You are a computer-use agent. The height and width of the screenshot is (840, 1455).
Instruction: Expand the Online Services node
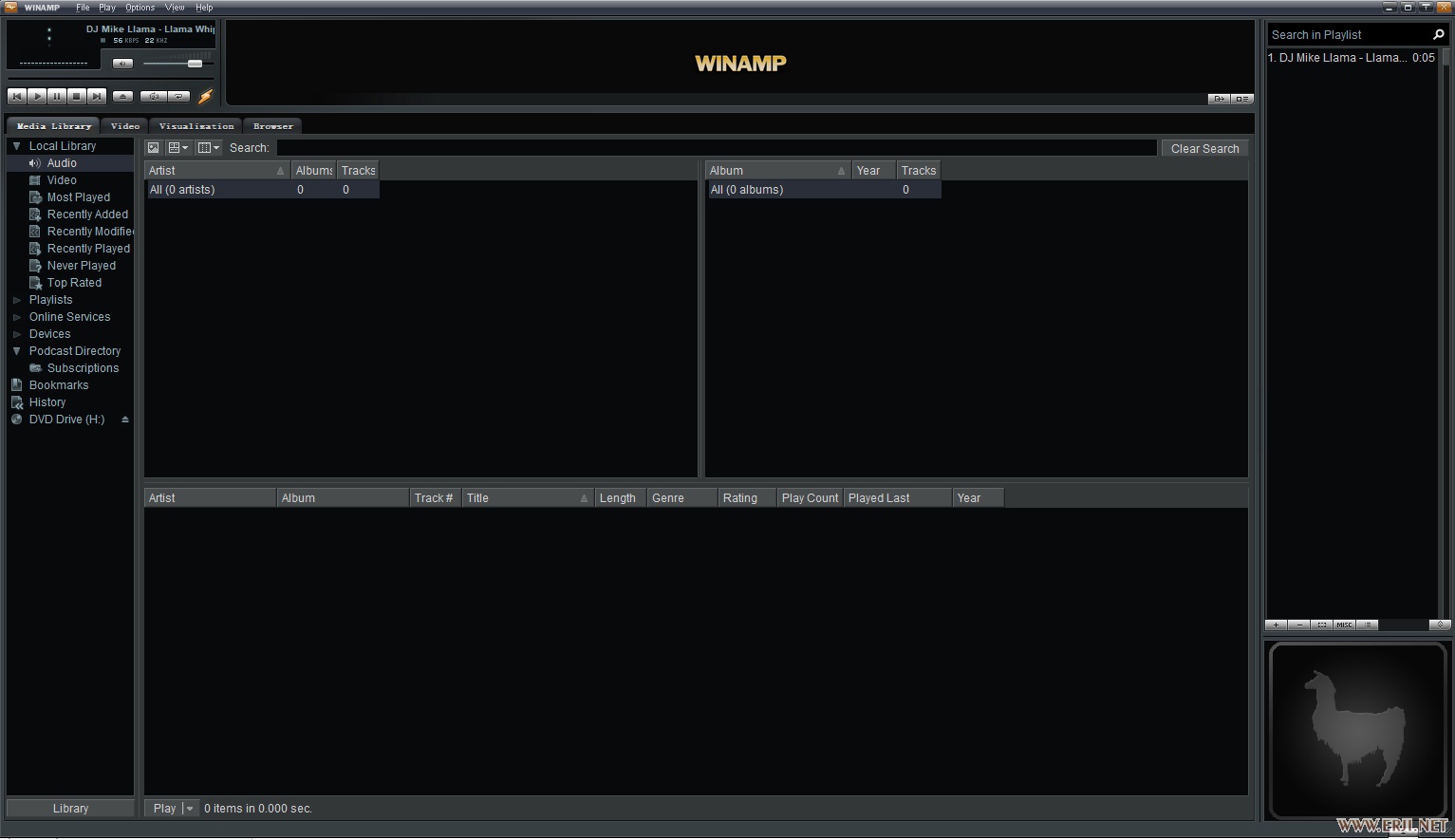click(16, 317)
